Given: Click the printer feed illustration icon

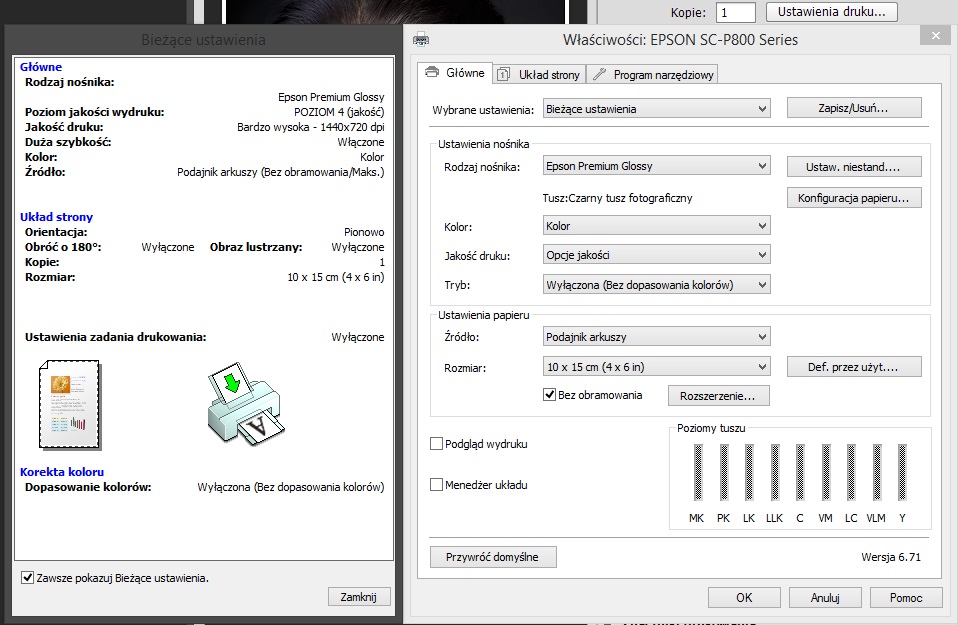Looking at the screenshot, I should pos(246,404).
